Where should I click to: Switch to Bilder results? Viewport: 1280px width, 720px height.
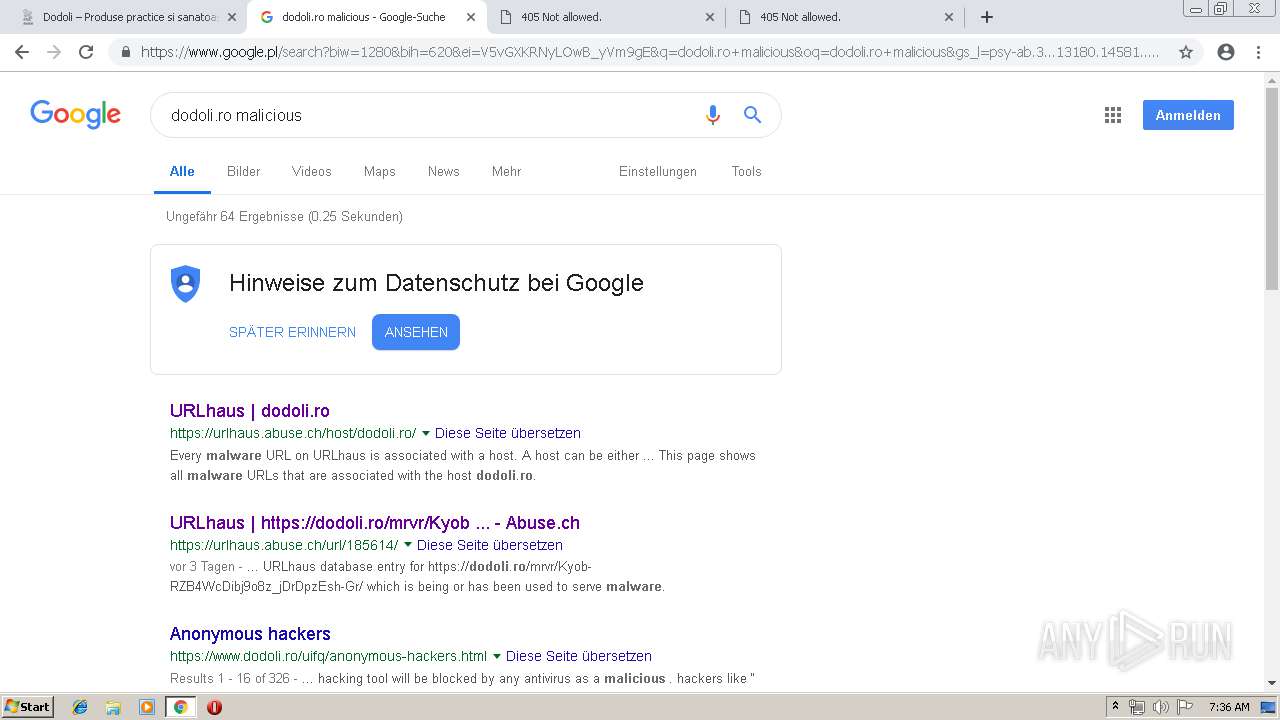[243, 171]
